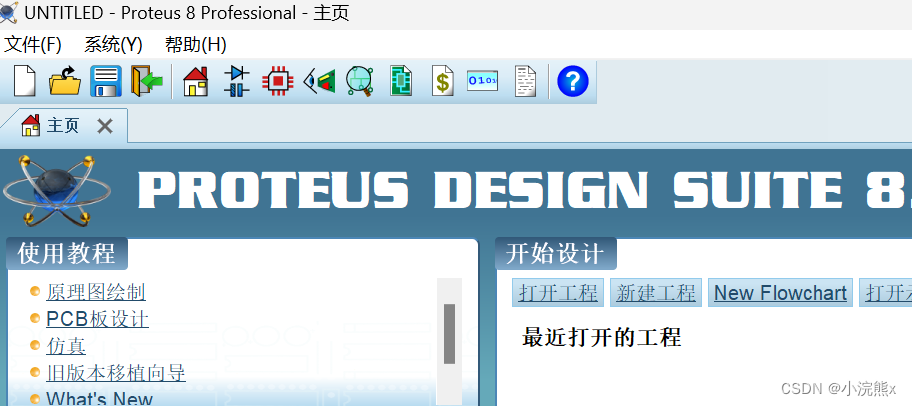Open Bill of Materials dollar icon

coord(443,81)
